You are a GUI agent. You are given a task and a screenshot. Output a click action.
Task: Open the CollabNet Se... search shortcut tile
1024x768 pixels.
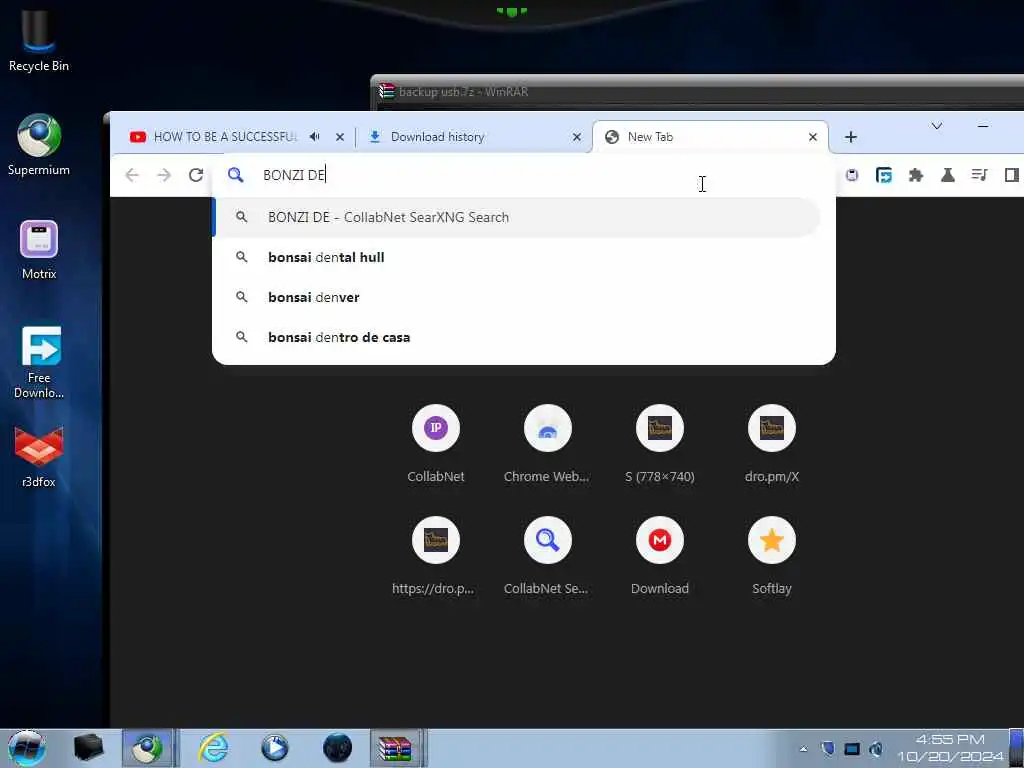(547, 556)
